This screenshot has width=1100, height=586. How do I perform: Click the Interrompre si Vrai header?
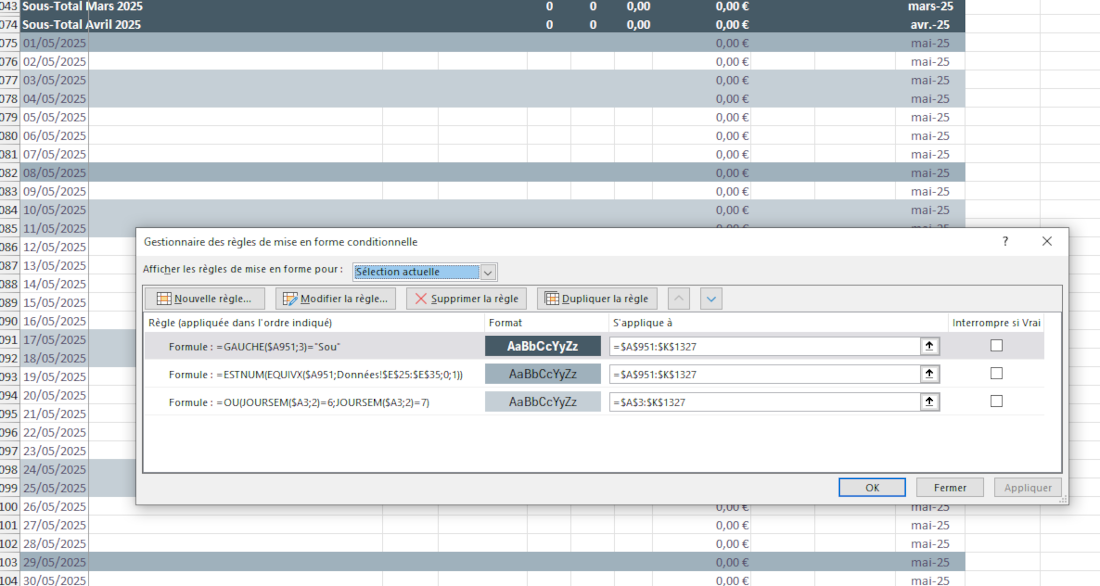996,323
